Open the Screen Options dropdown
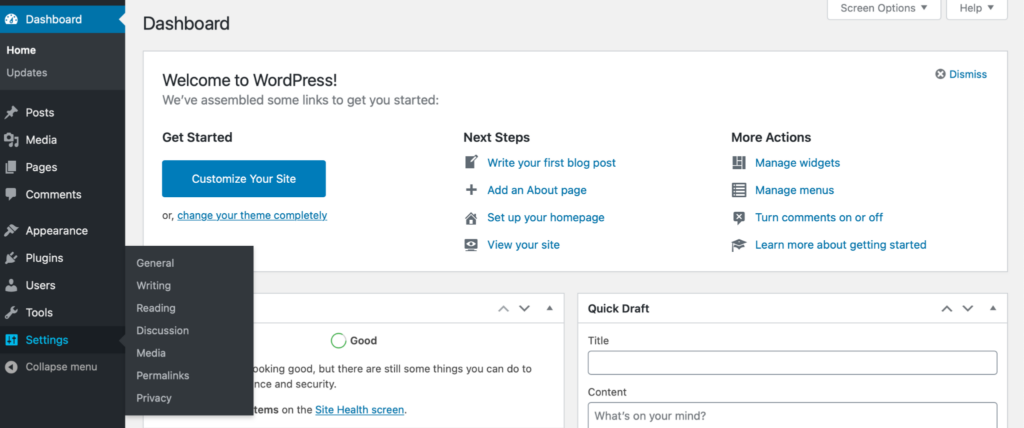This screenshot has height=428, width=1024. [x=883, y=8]
